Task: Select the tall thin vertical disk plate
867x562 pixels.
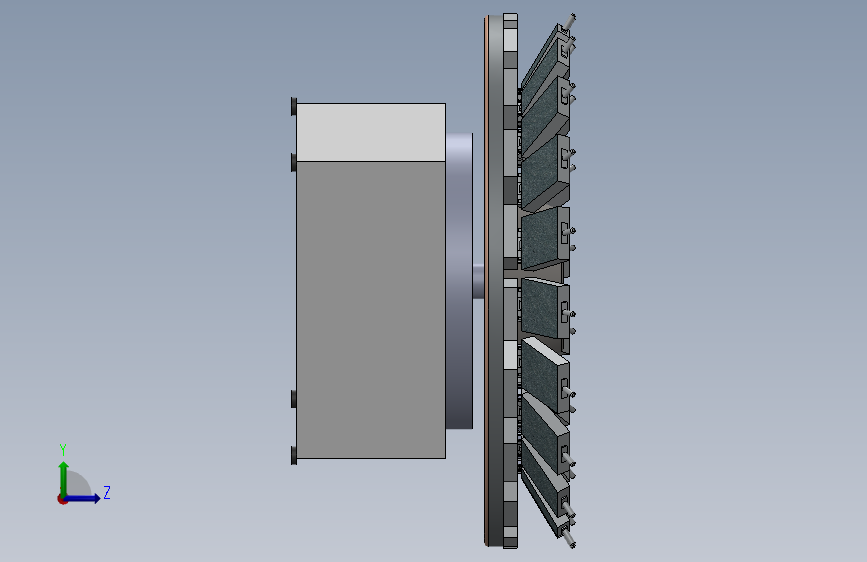Action: [x=494, y=281]
